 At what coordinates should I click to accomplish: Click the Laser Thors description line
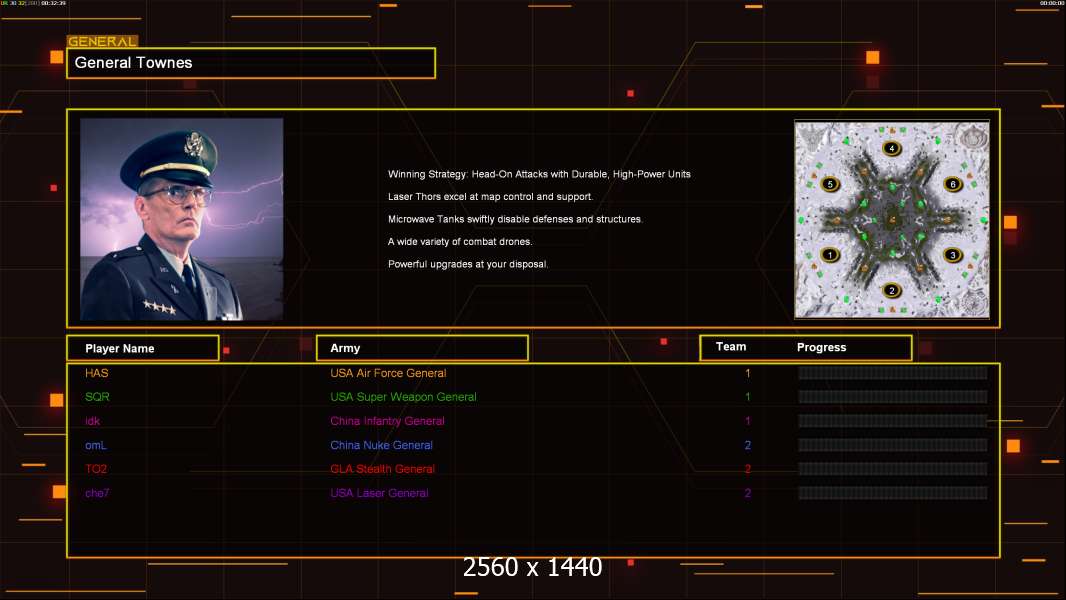tap(490, 196)
